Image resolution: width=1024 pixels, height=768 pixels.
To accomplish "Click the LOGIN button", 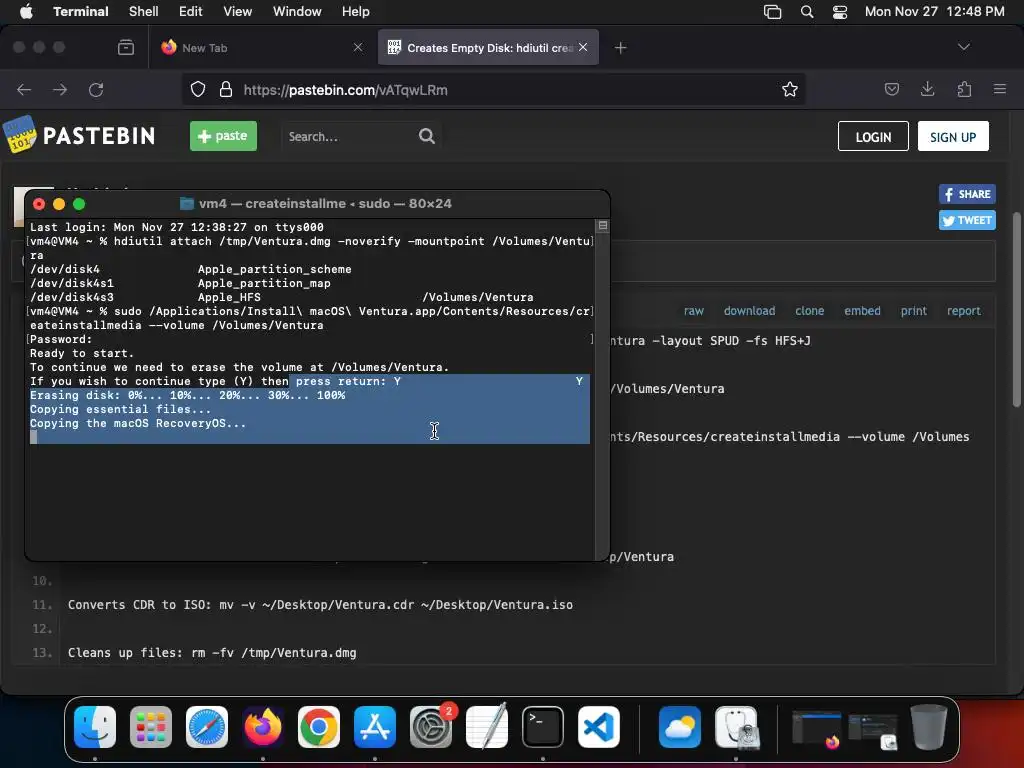I will click(x=873, y=136).
